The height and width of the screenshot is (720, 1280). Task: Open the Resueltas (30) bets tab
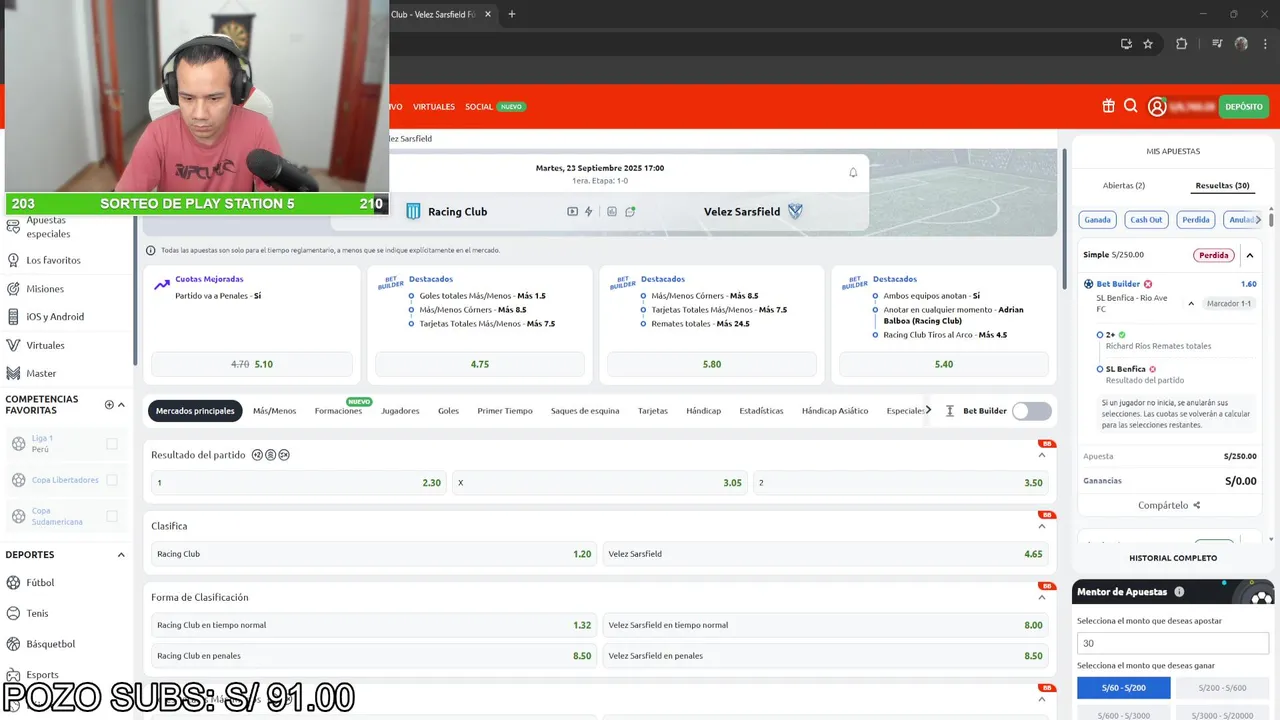(x=1223, y=186)
